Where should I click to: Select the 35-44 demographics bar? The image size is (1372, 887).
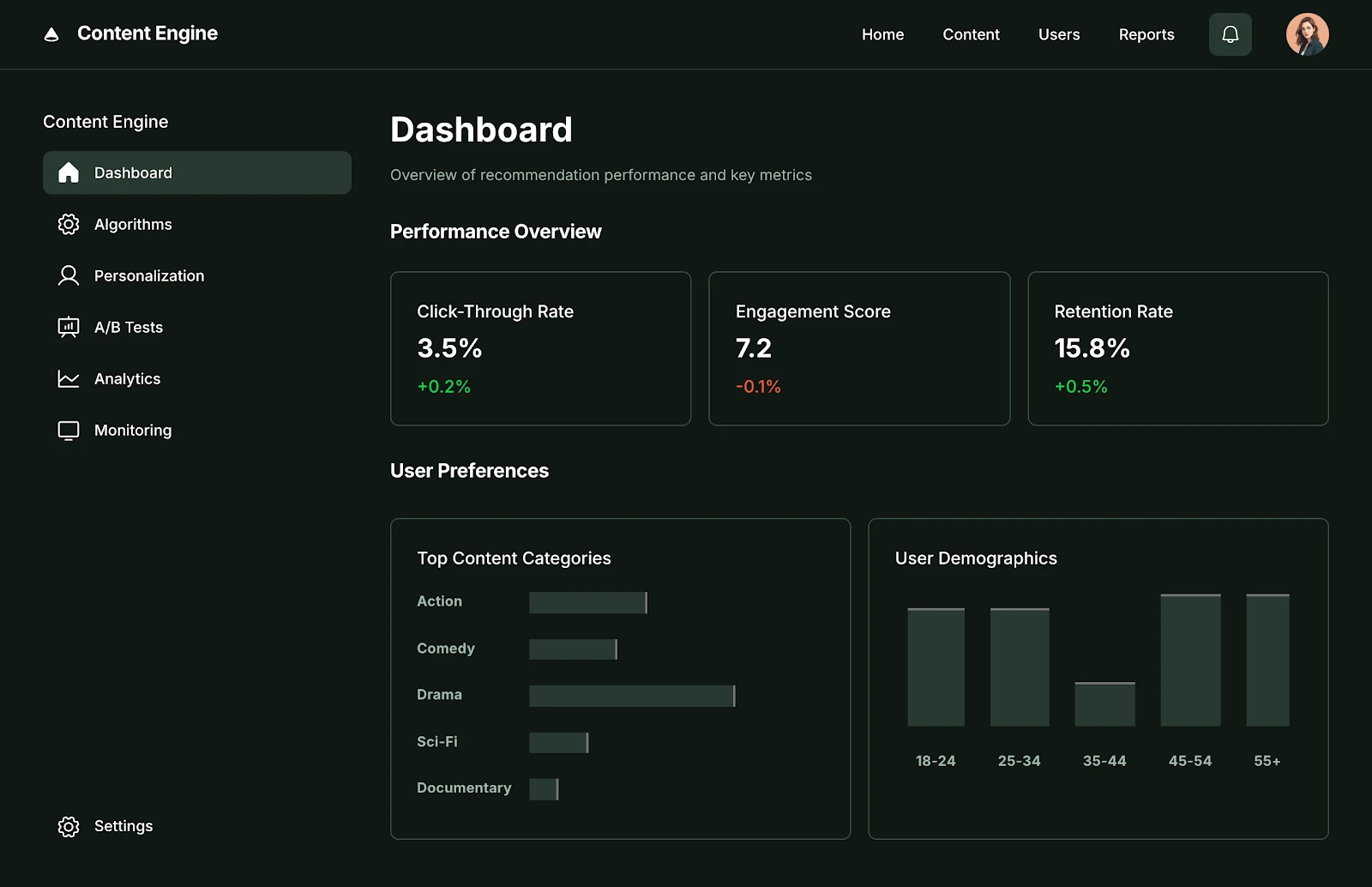pos(1104,703)
